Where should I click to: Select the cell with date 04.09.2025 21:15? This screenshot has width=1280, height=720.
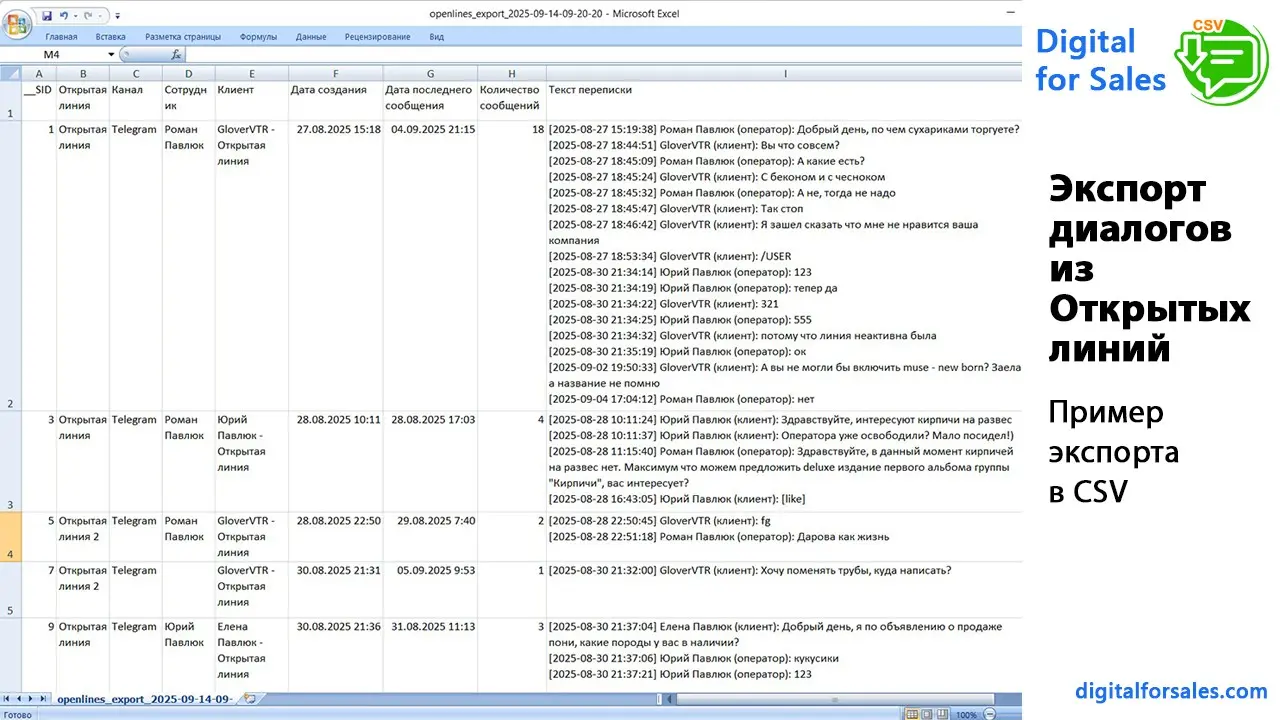coord(430,265)
